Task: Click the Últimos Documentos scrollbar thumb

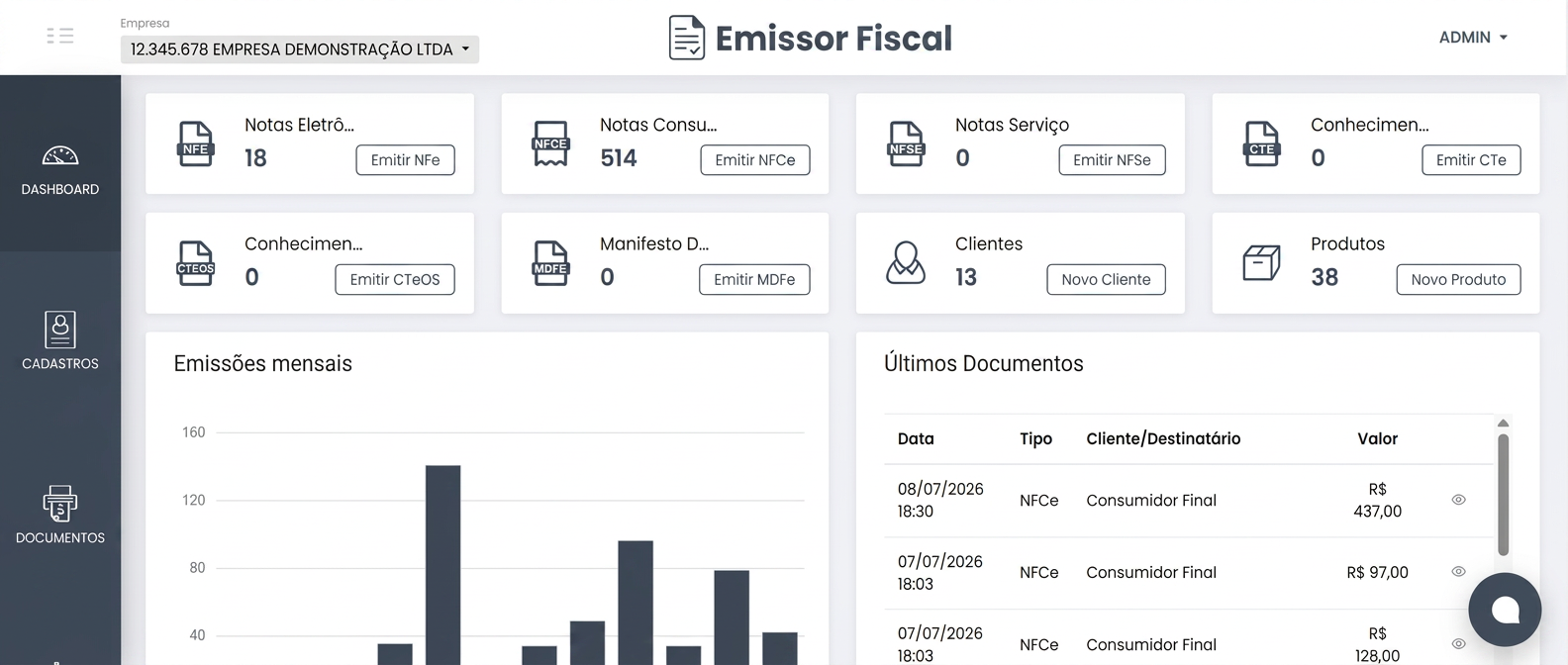Action: [1503, 495]
